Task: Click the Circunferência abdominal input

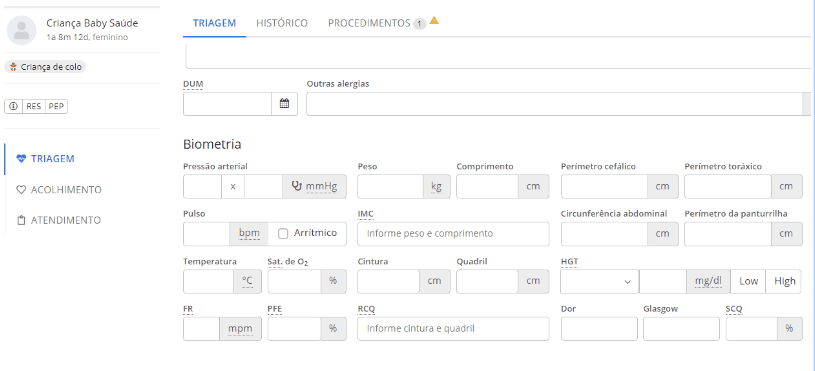Action: (604, 234)
